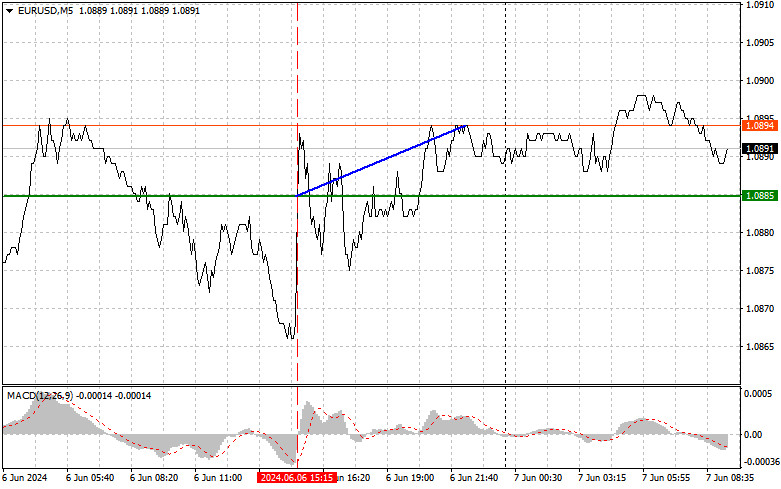Select the blue trend line on chart

381,161
